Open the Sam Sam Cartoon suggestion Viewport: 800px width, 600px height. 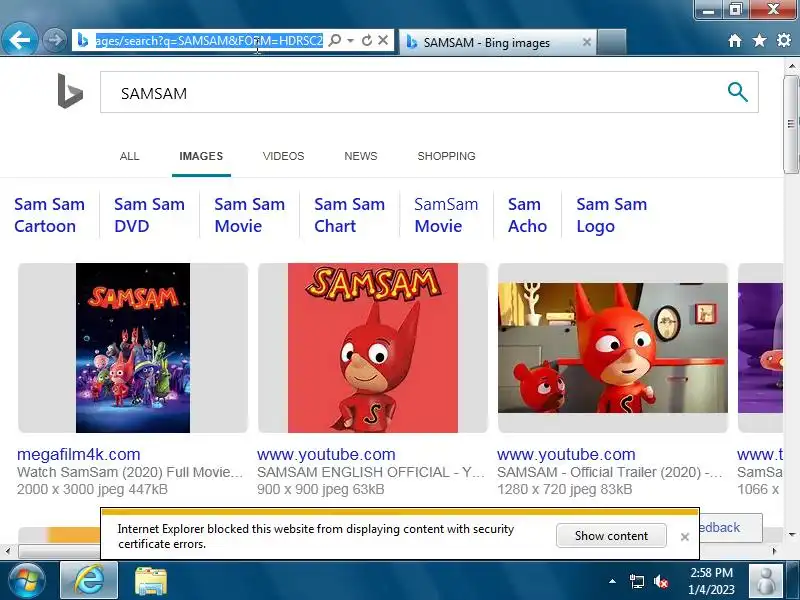pos(49,215)
